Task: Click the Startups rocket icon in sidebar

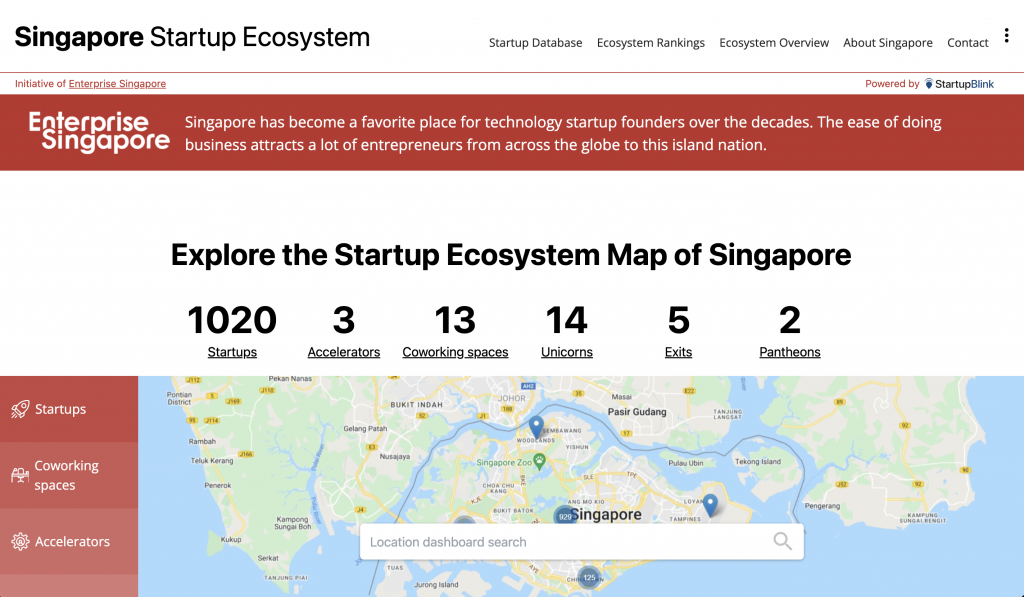Action: 20,409
